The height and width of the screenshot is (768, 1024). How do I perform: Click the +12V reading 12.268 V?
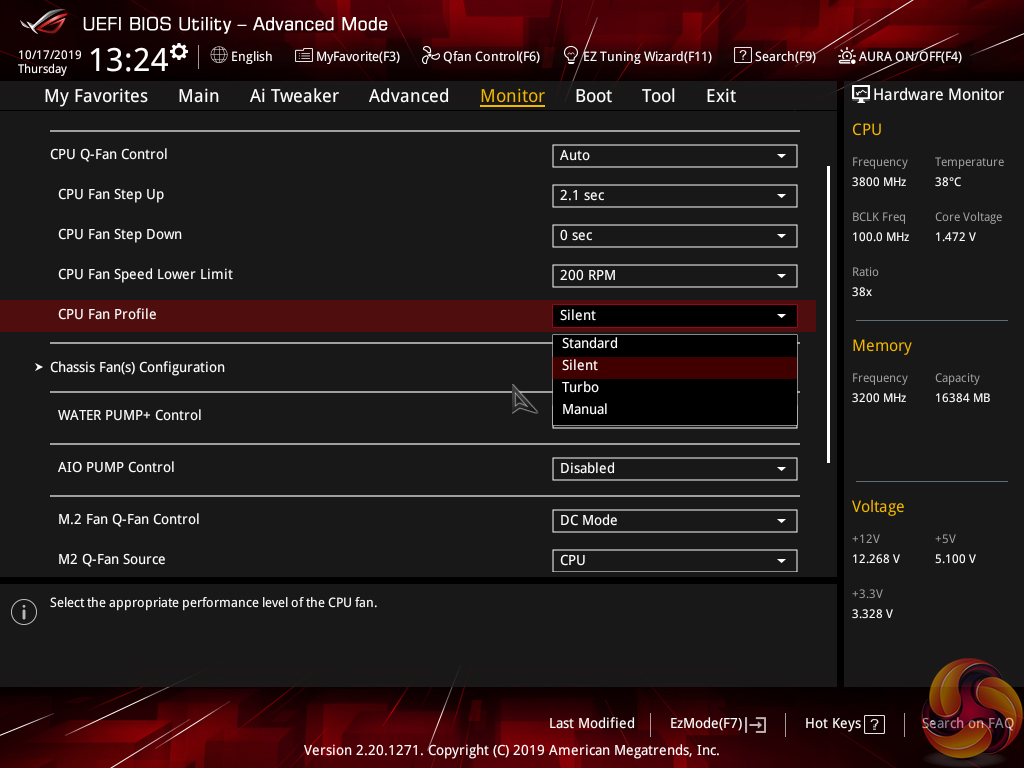876,559
